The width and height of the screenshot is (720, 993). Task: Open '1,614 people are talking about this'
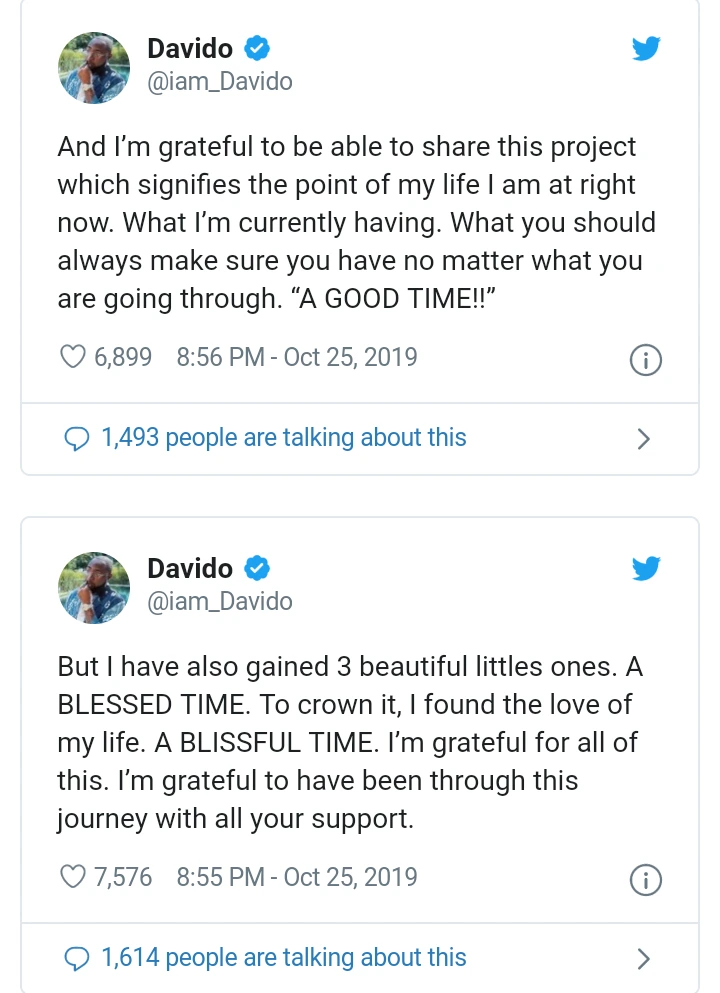click(284, 958)
